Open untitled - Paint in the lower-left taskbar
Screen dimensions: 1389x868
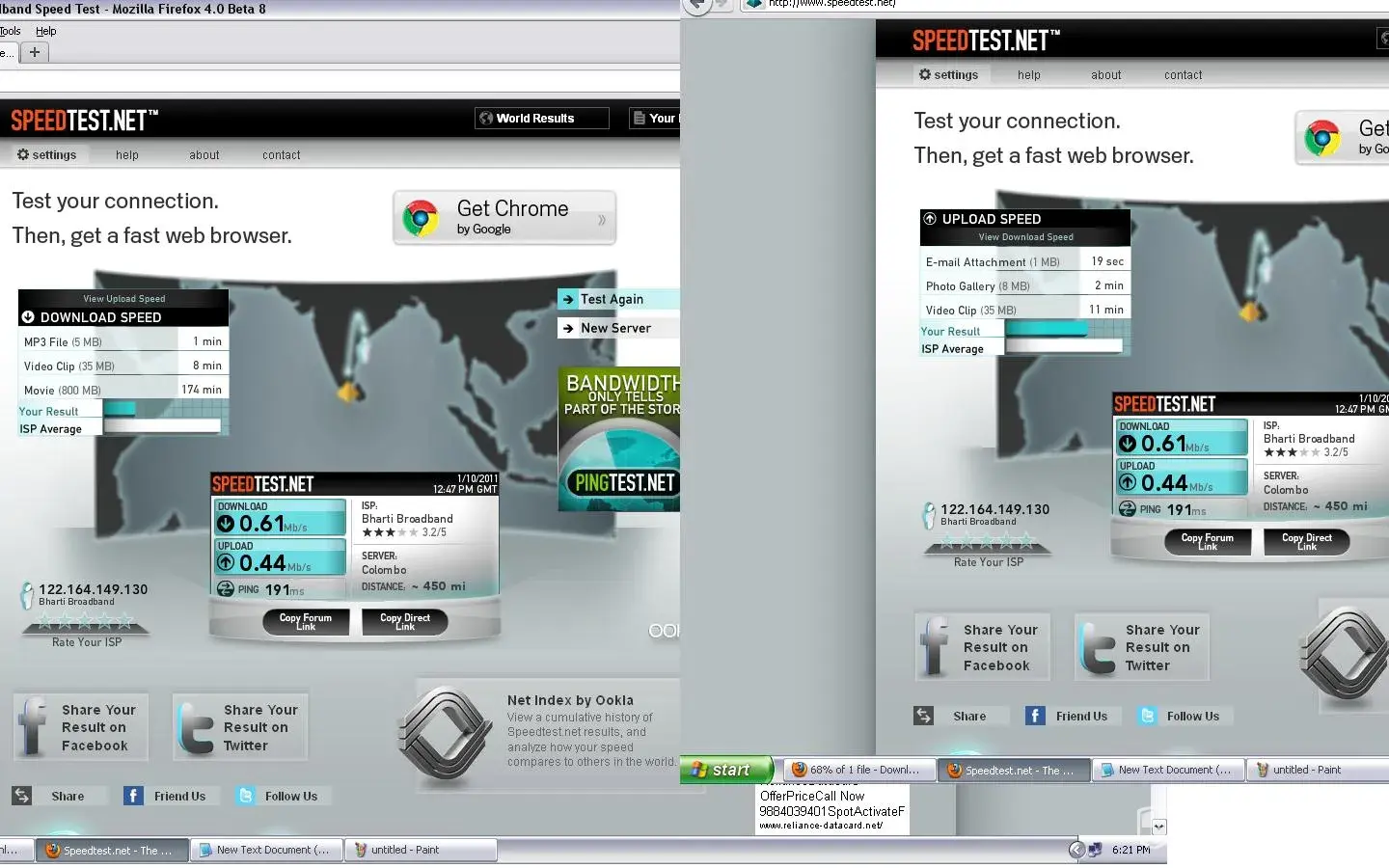421,850
